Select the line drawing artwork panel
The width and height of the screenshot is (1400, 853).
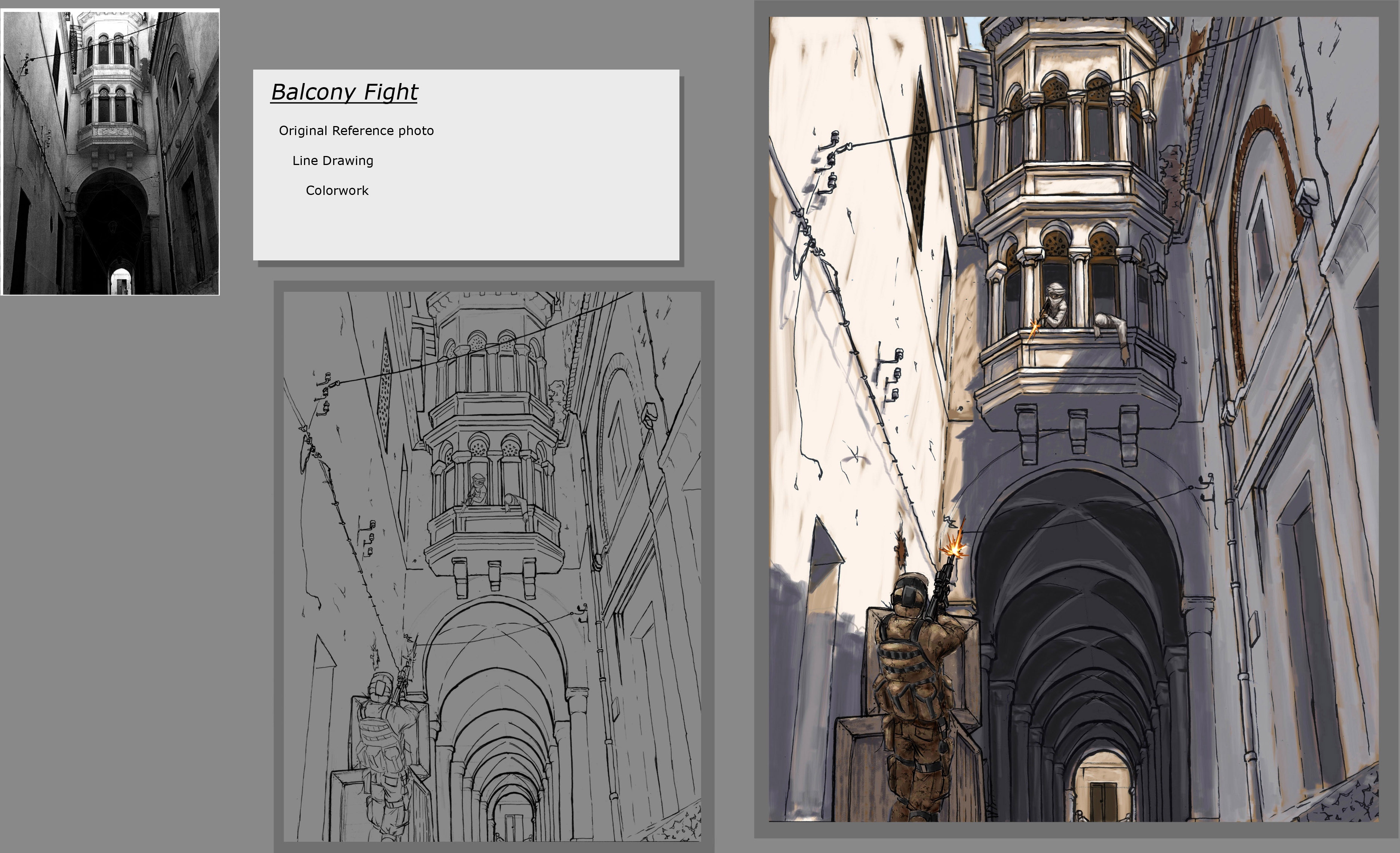[492, 566]
